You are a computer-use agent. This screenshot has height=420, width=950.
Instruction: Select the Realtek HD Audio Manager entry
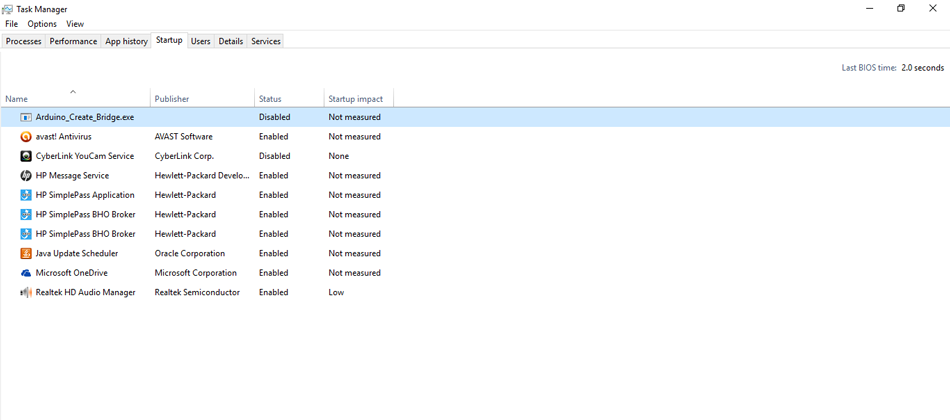(85, 292)
